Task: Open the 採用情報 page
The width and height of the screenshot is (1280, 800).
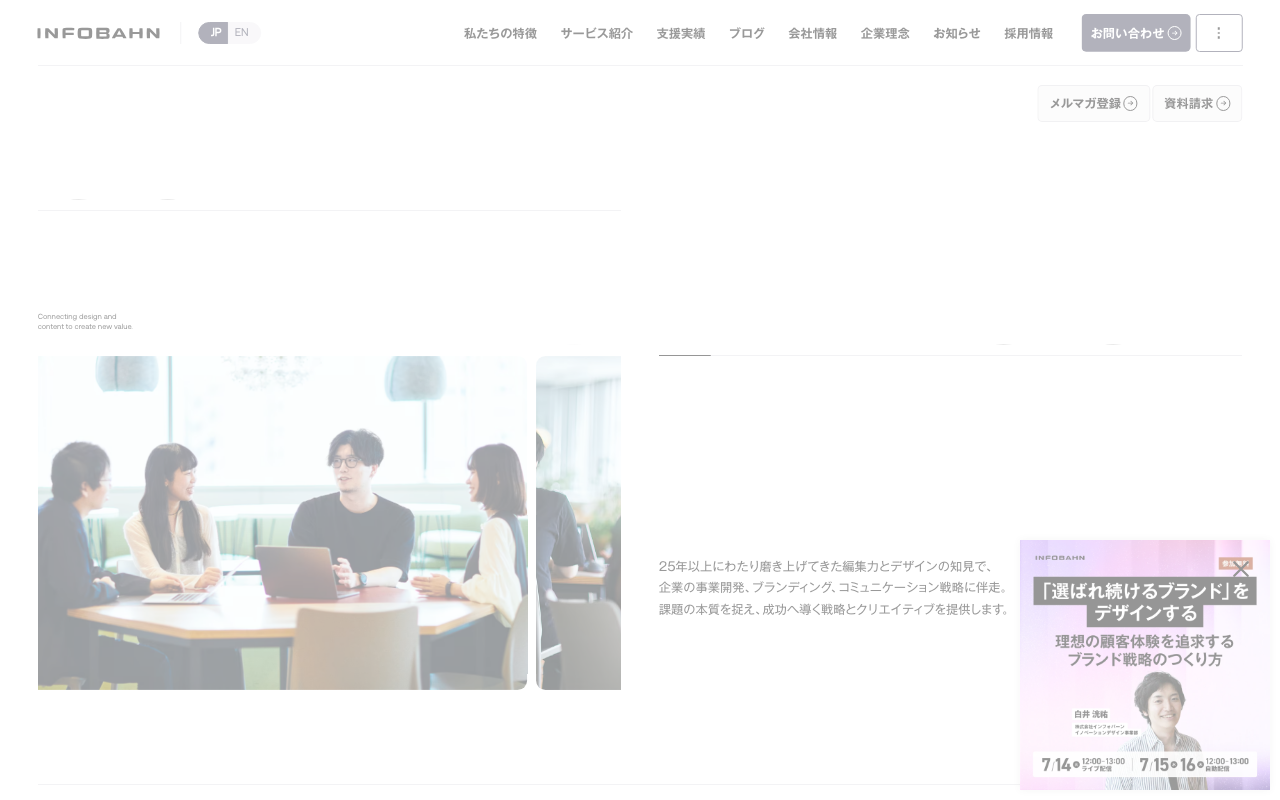Action: tap(1028, 33)
